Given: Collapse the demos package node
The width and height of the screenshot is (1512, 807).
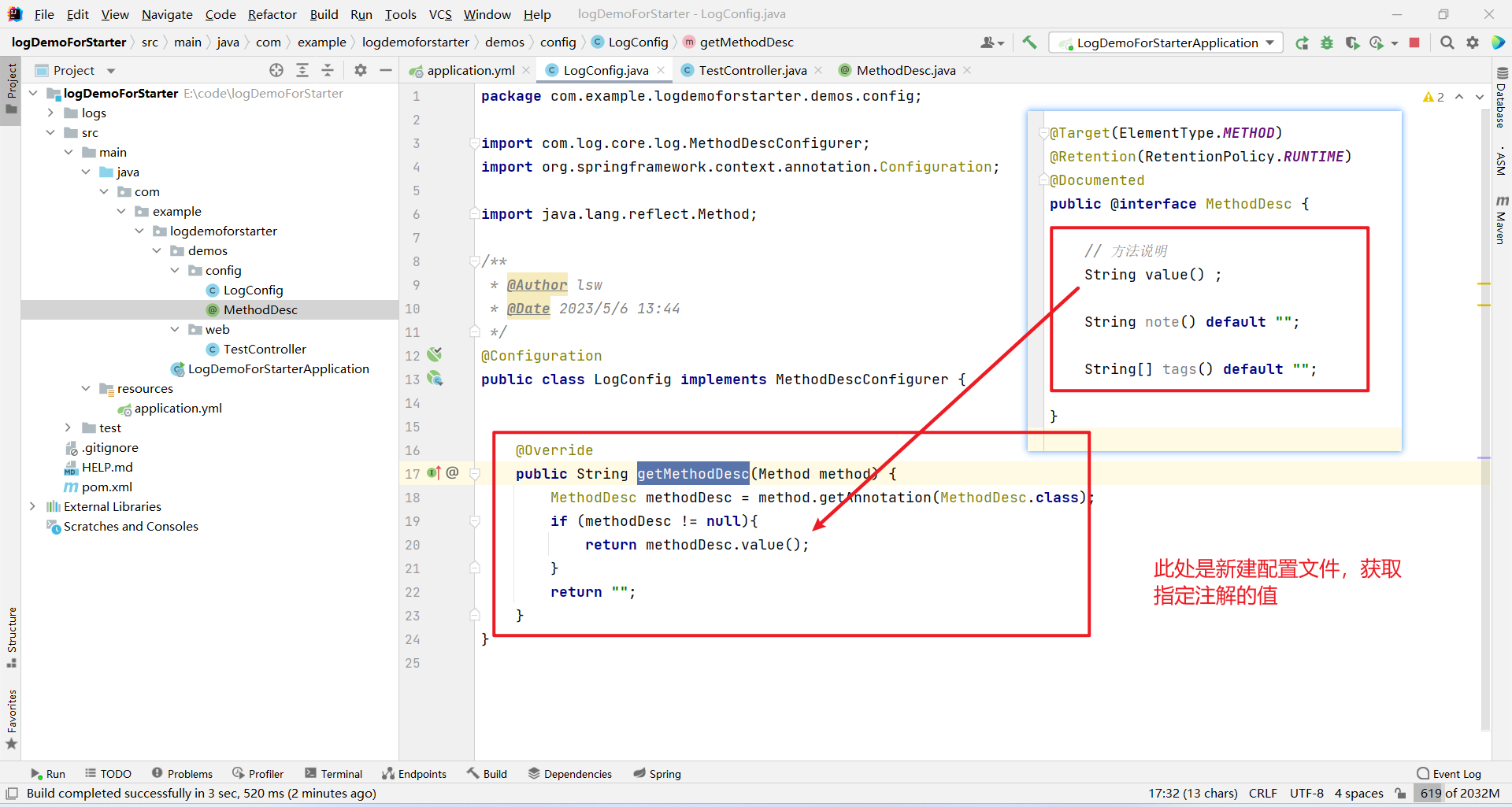Looking at the screenshot, I should coord(157,250).
